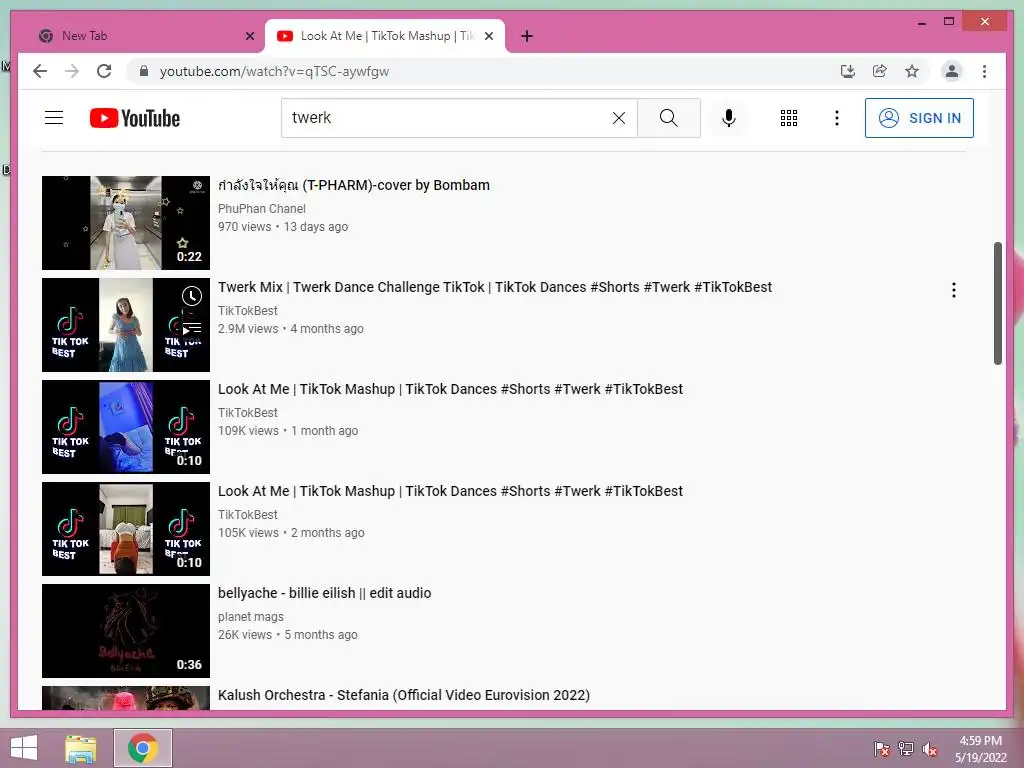Add Twerk Mix to queue icon
This screenshot has width=1024, height=768.
(191, 328)
